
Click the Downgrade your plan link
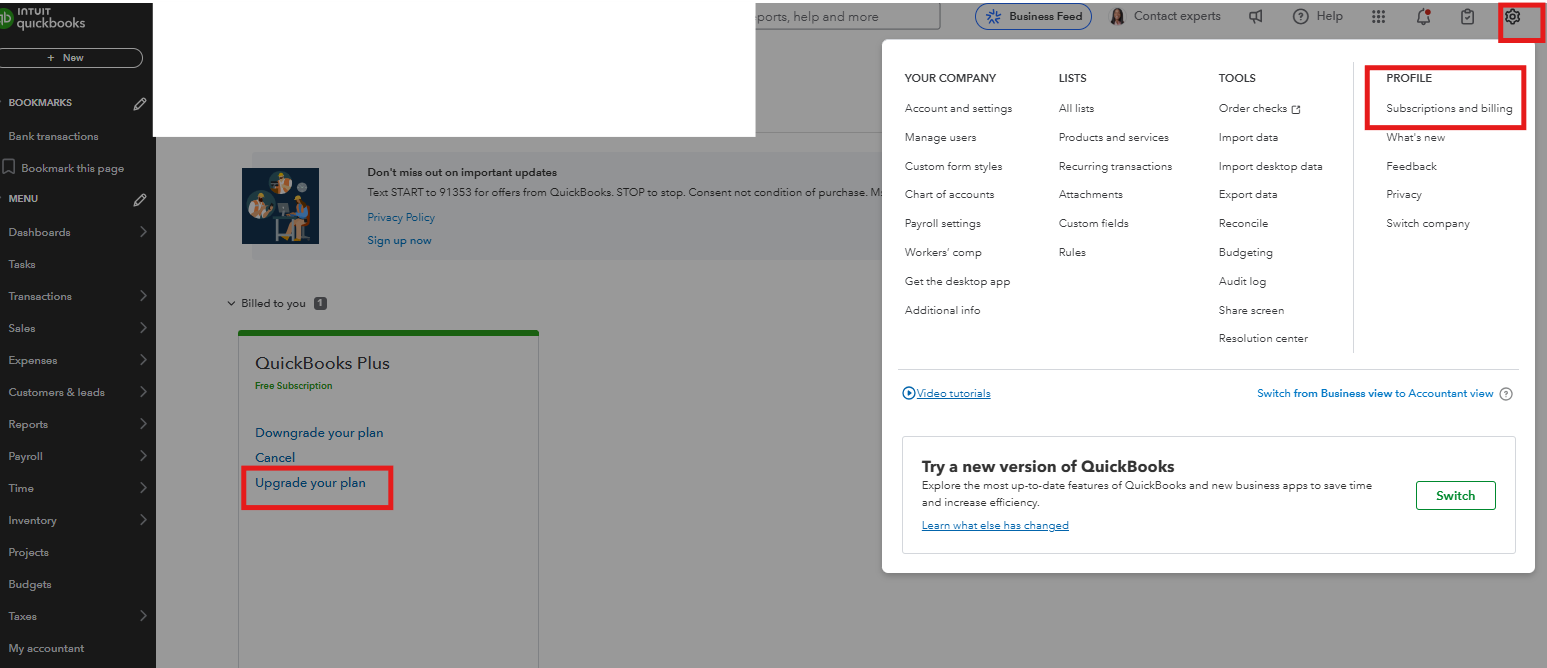click(x=319, y=433)
